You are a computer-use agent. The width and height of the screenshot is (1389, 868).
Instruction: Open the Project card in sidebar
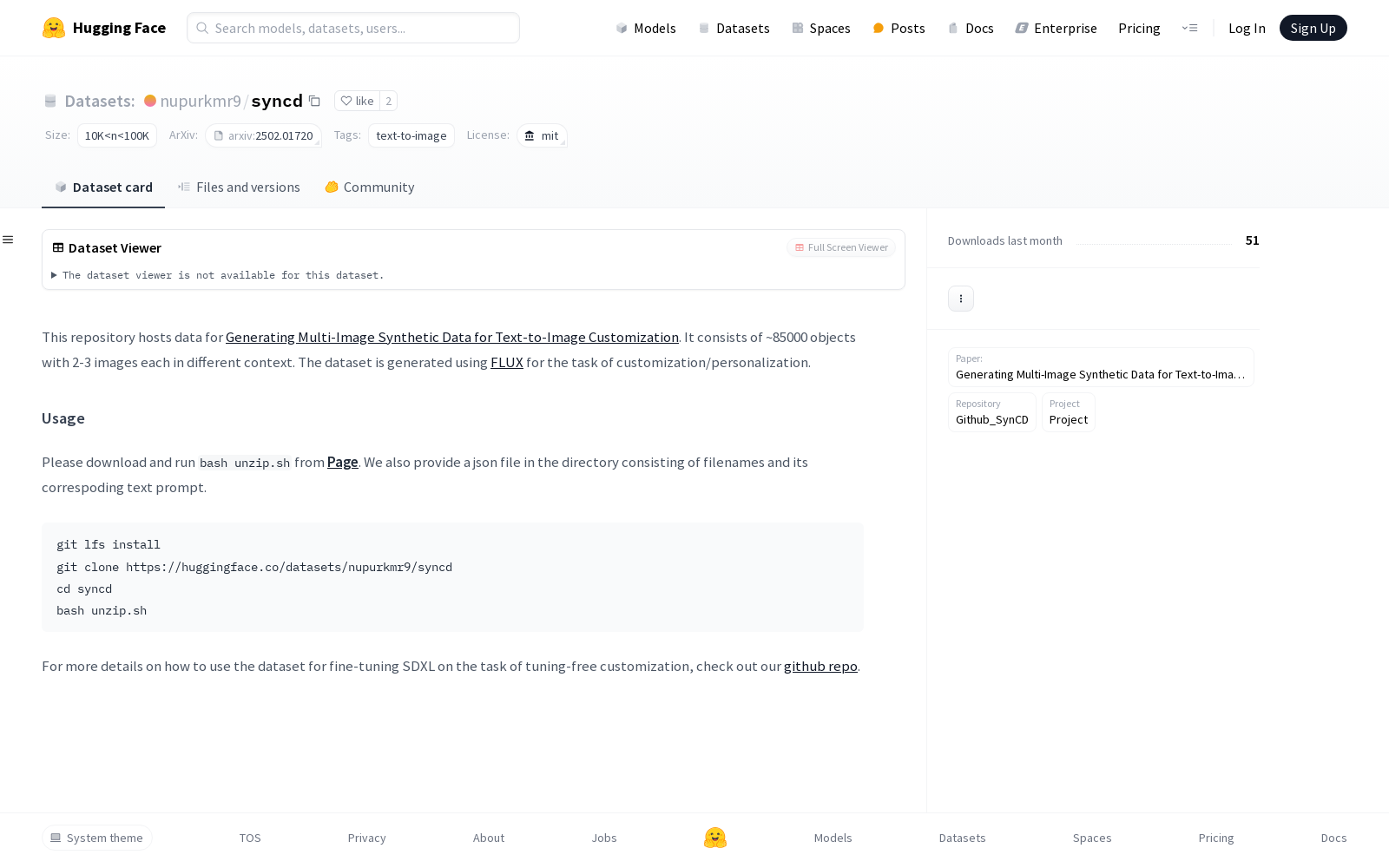click(1069, 412)
